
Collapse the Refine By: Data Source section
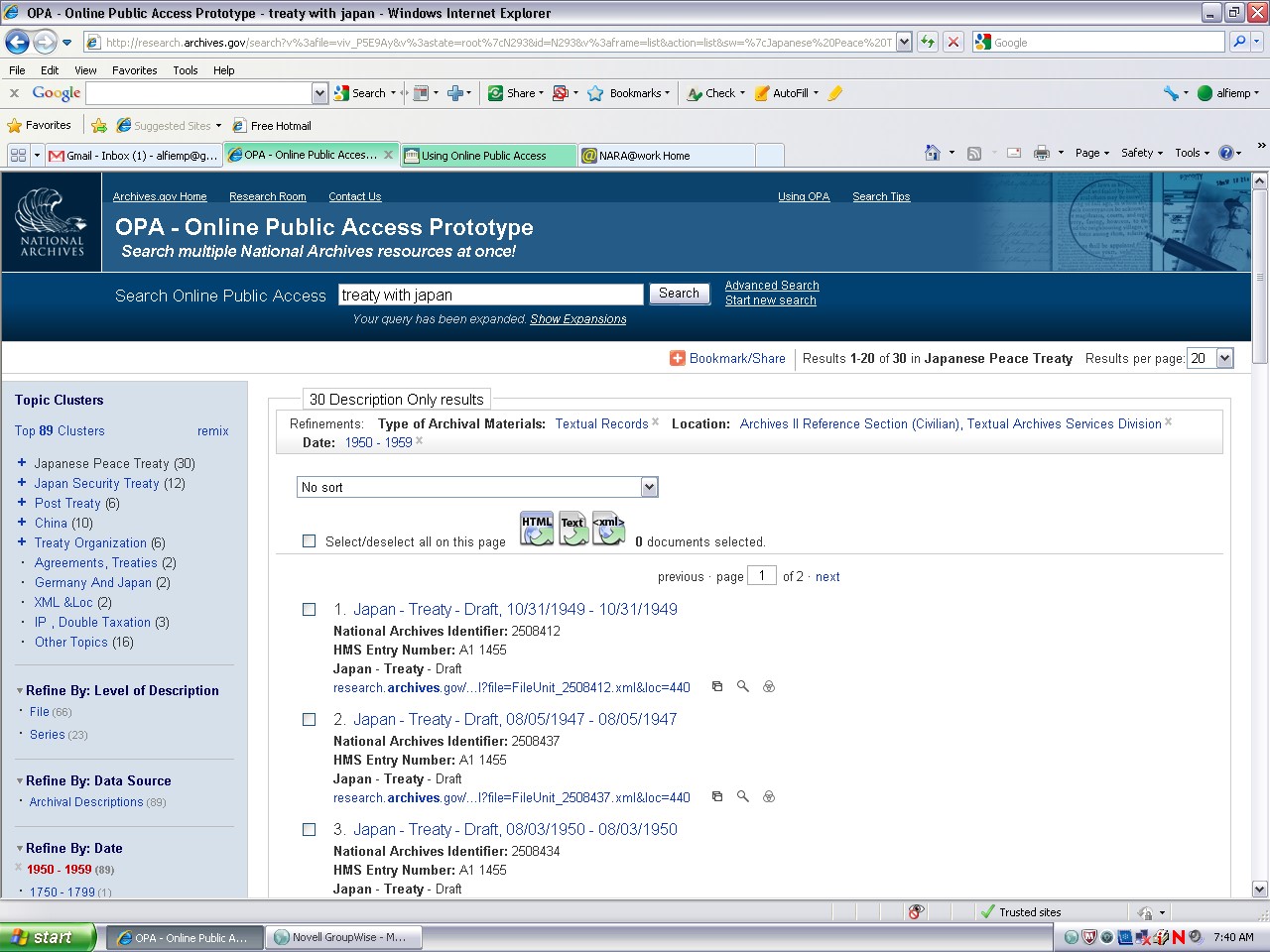pos(20,781)
